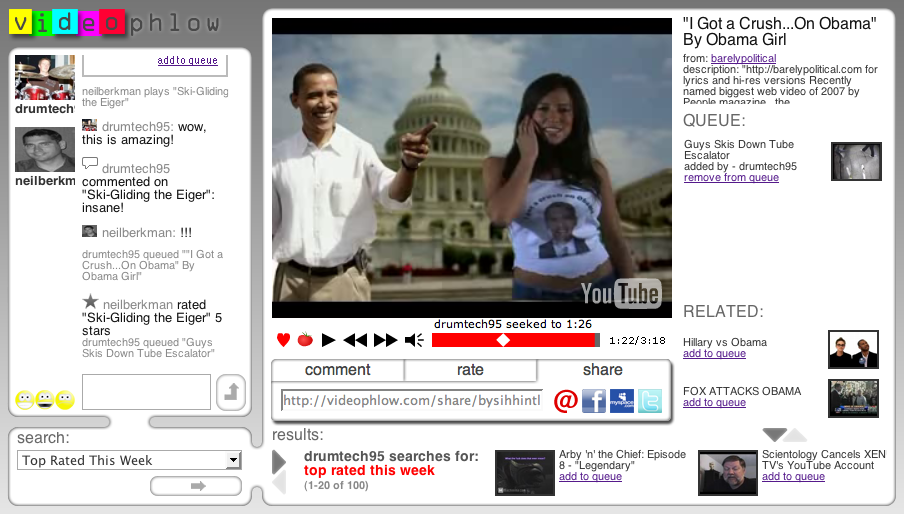Click the diamond seek handle on progress bar
The height and width of the screenshot is (514, 904).
(503, 340)
